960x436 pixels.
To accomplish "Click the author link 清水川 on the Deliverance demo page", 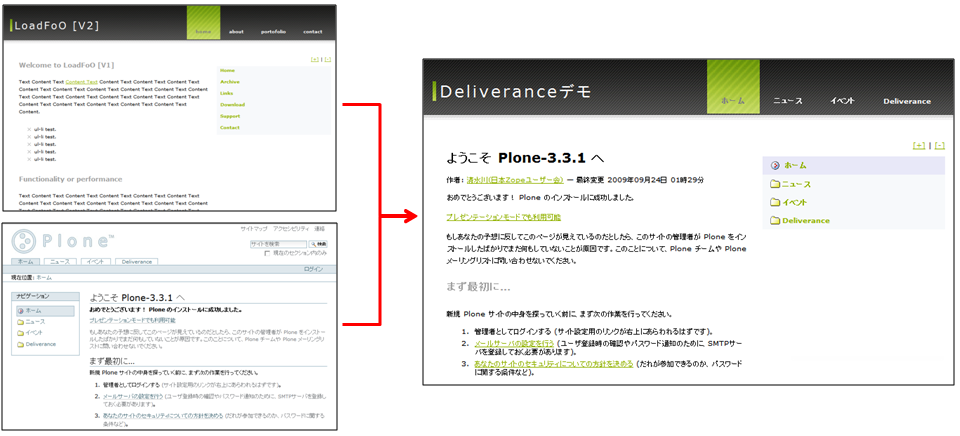I will (x=515, y=180).
